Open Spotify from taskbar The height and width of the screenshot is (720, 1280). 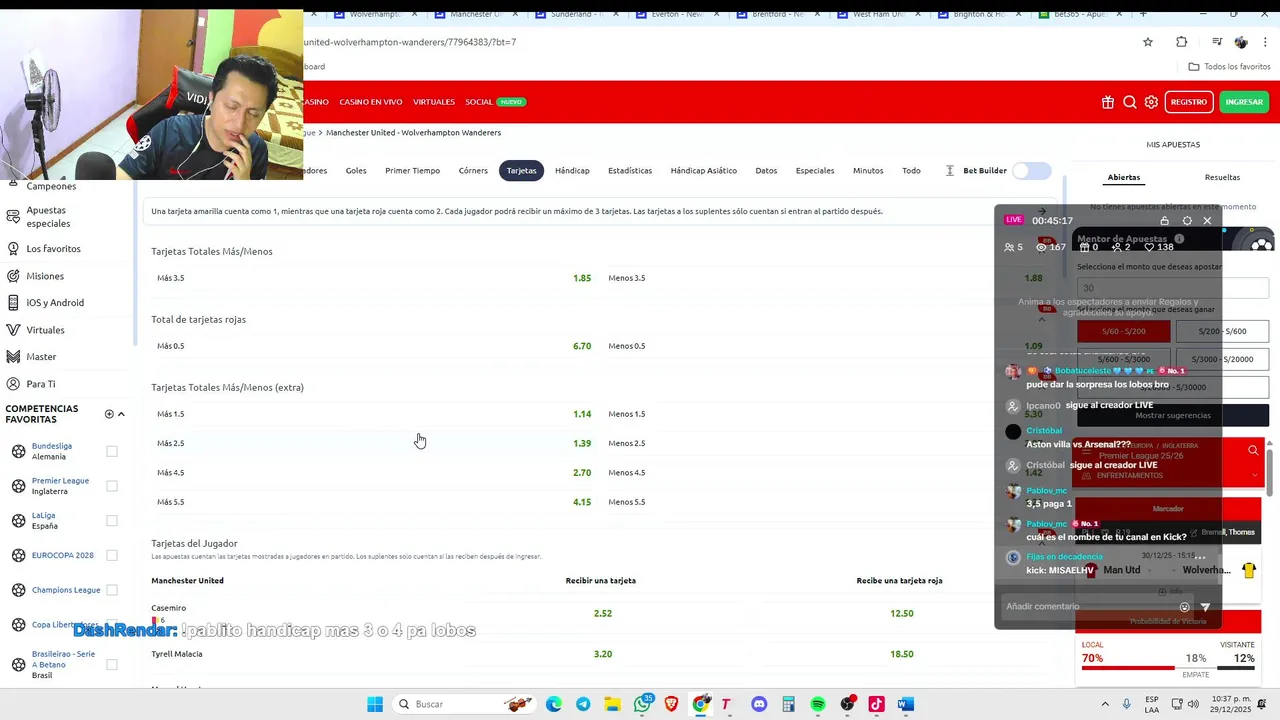[x=818, y=704]
